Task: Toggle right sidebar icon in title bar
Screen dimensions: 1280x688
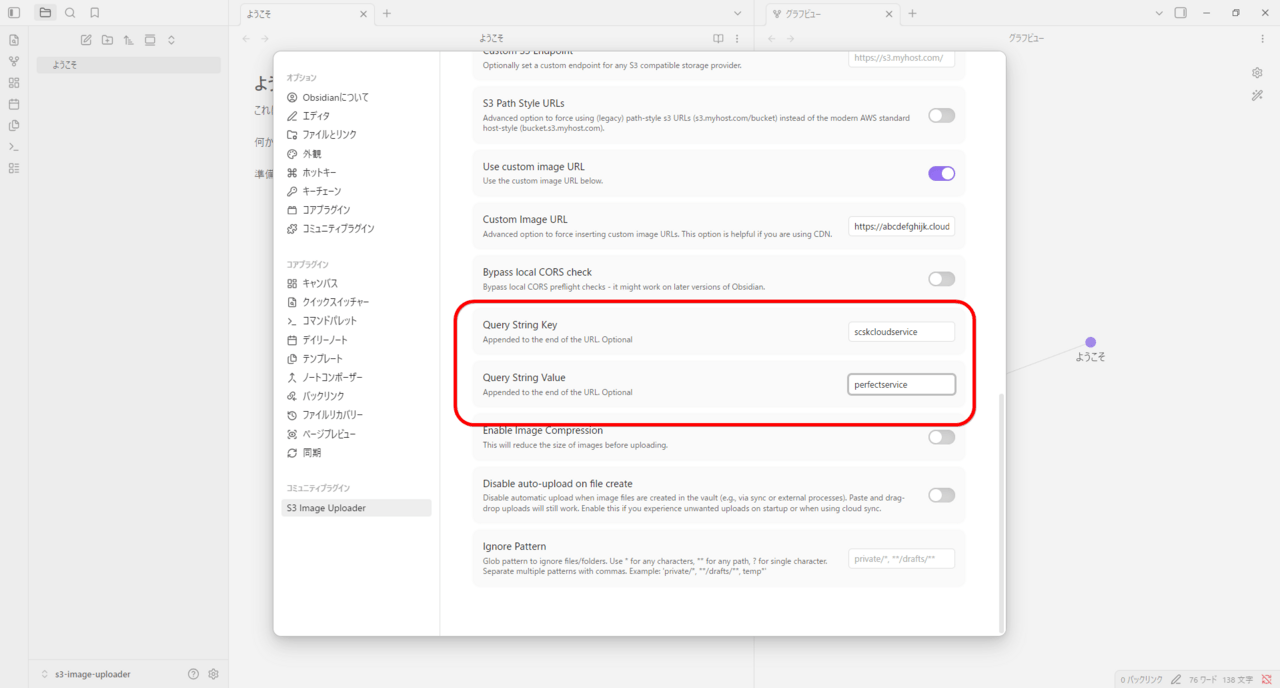Action: pos(1181,13)
